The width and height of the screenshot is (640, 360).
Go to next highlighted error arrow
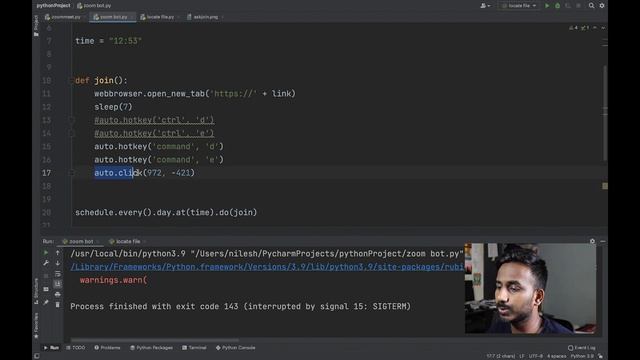click(x=603, y=28)
